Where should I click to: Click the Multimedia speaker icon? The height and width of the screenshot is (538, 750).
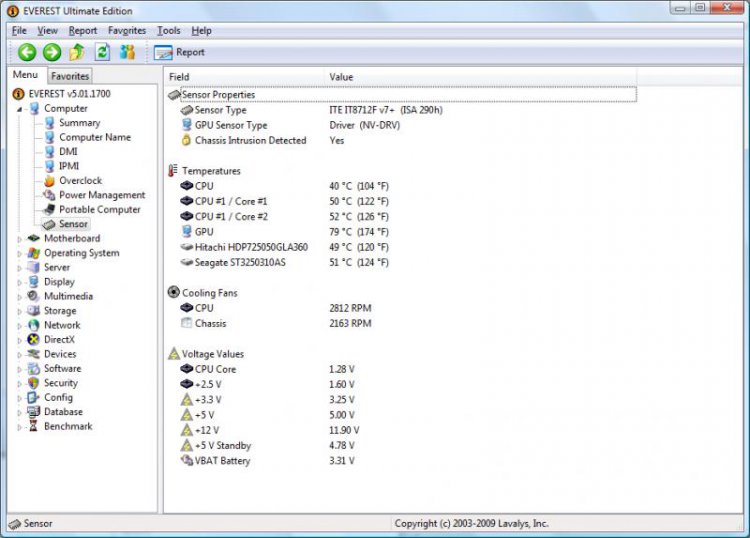33,296
